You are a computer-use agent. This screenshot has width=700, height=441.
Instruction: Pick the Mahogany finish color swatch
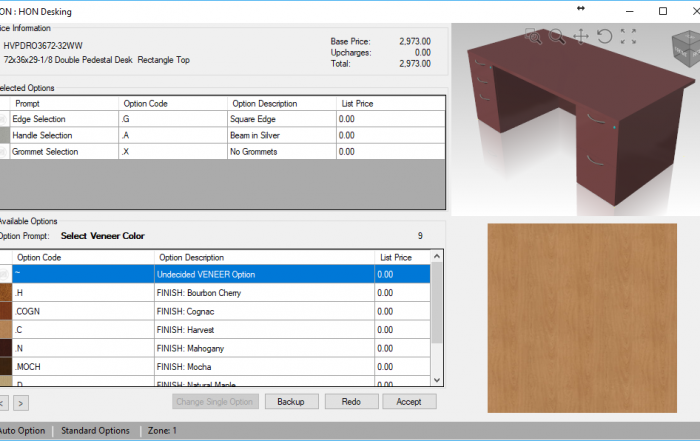pos(6,348)
